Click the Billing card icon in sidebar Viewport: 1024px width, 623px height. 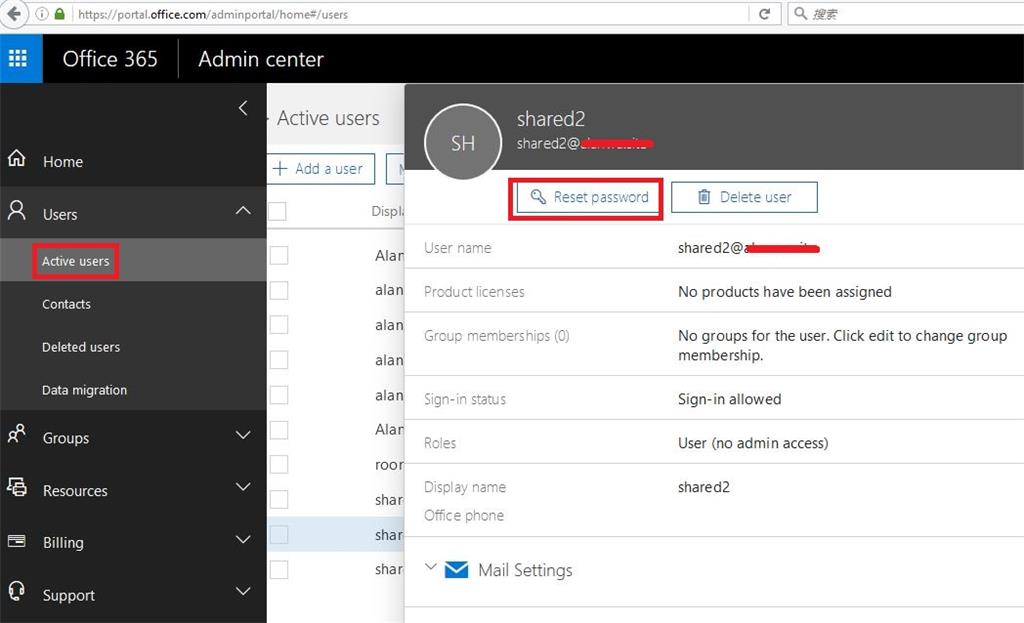click(x=16, y=541)
